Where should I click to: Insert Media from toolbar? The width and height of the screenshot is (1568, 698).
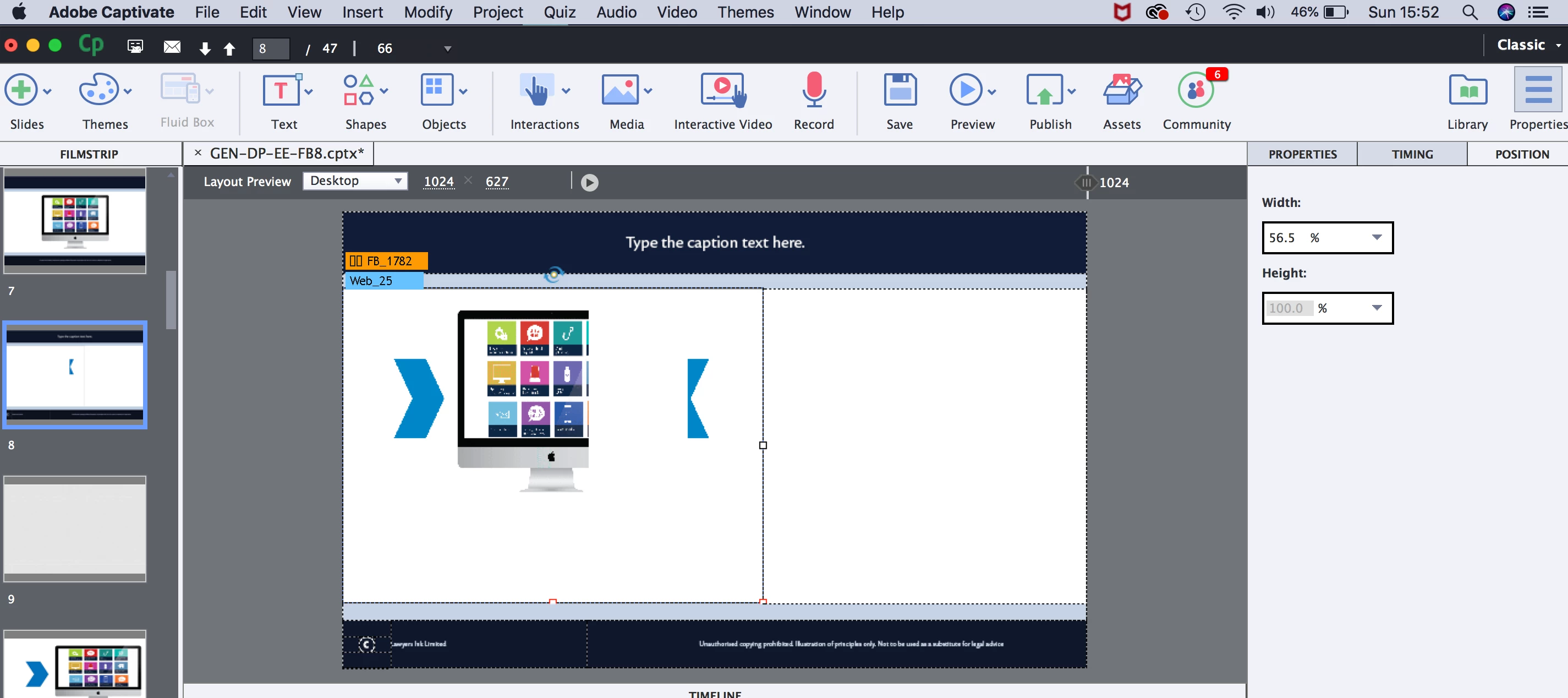pyautogui.click(x=619, y=91)
